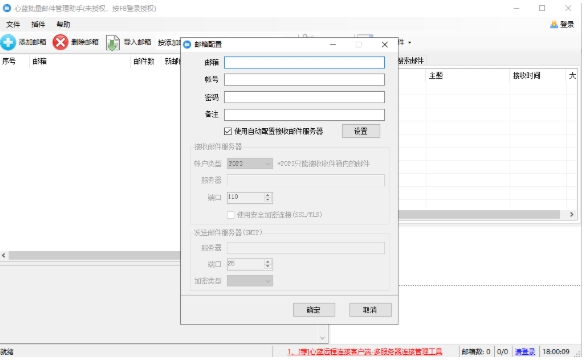Decrease the receiving port 110 with the down arrow
The image size is (585, 360).
pyautogui.click(x=268, y=200)
